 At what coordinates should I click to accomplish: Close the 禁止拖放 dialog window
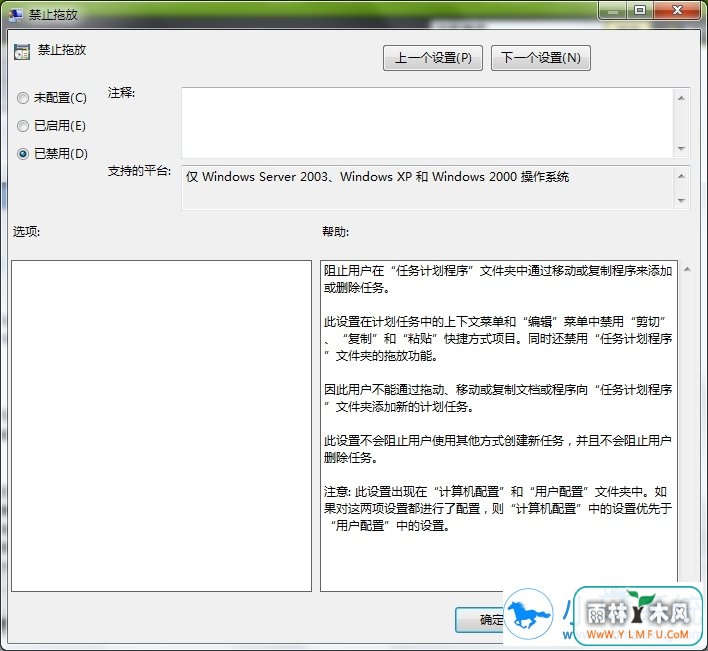coord(677,11)
